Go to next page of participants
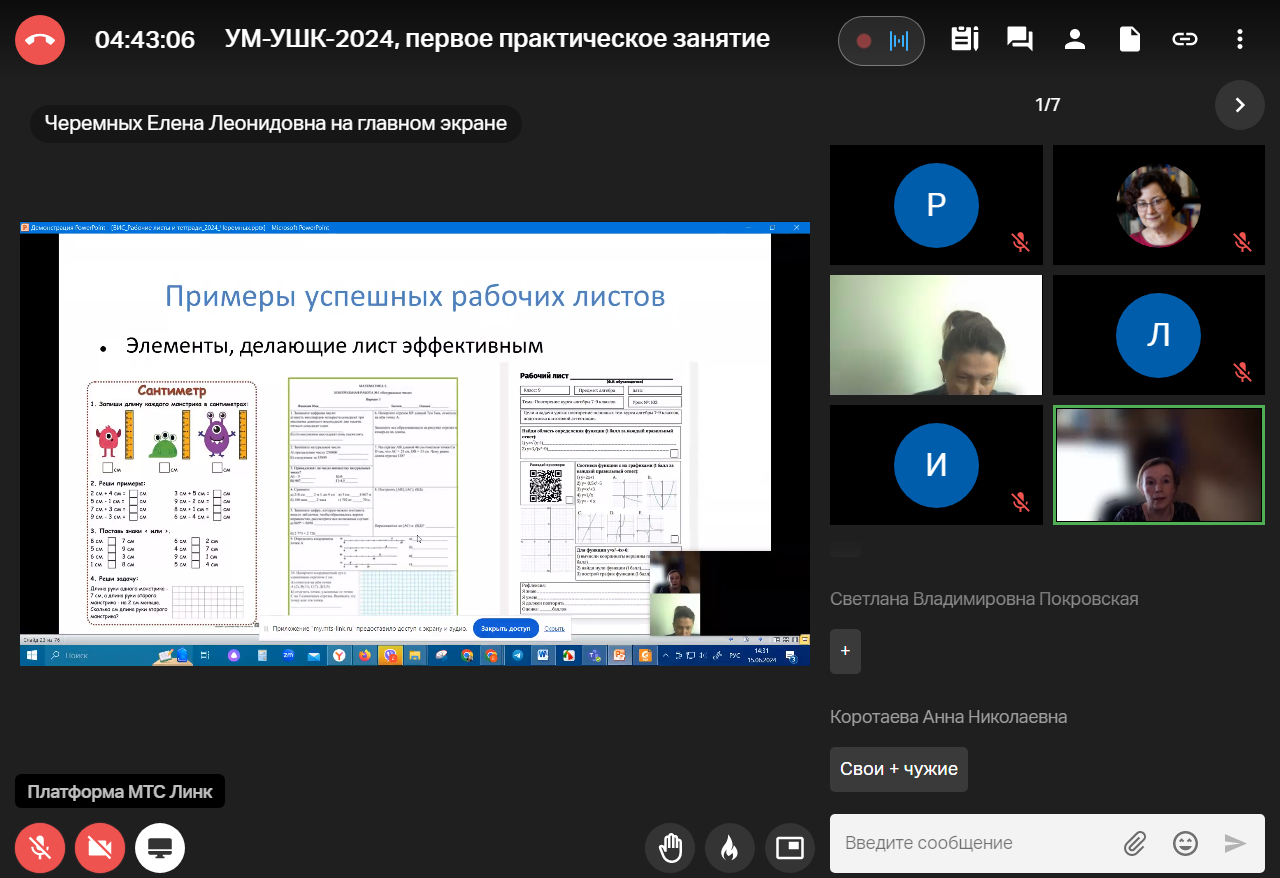Screen dimensions: 1280x878 1240,105
